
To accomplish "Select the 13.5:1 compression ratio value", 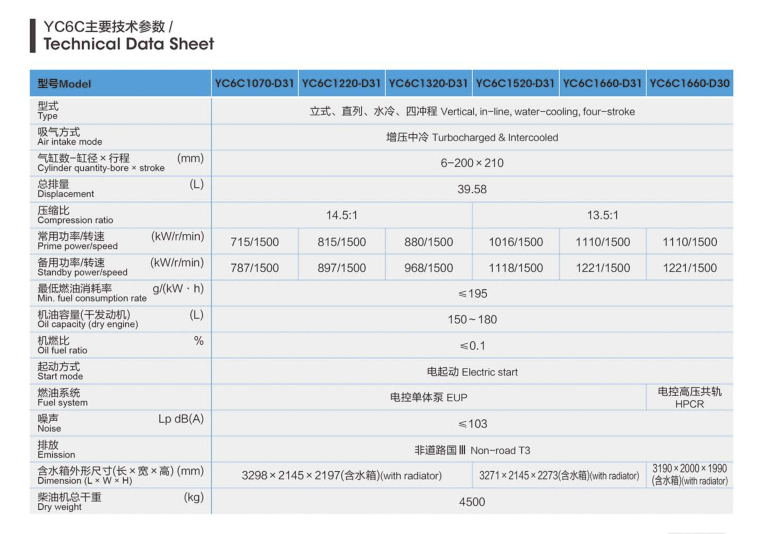I will click(602, 215).
